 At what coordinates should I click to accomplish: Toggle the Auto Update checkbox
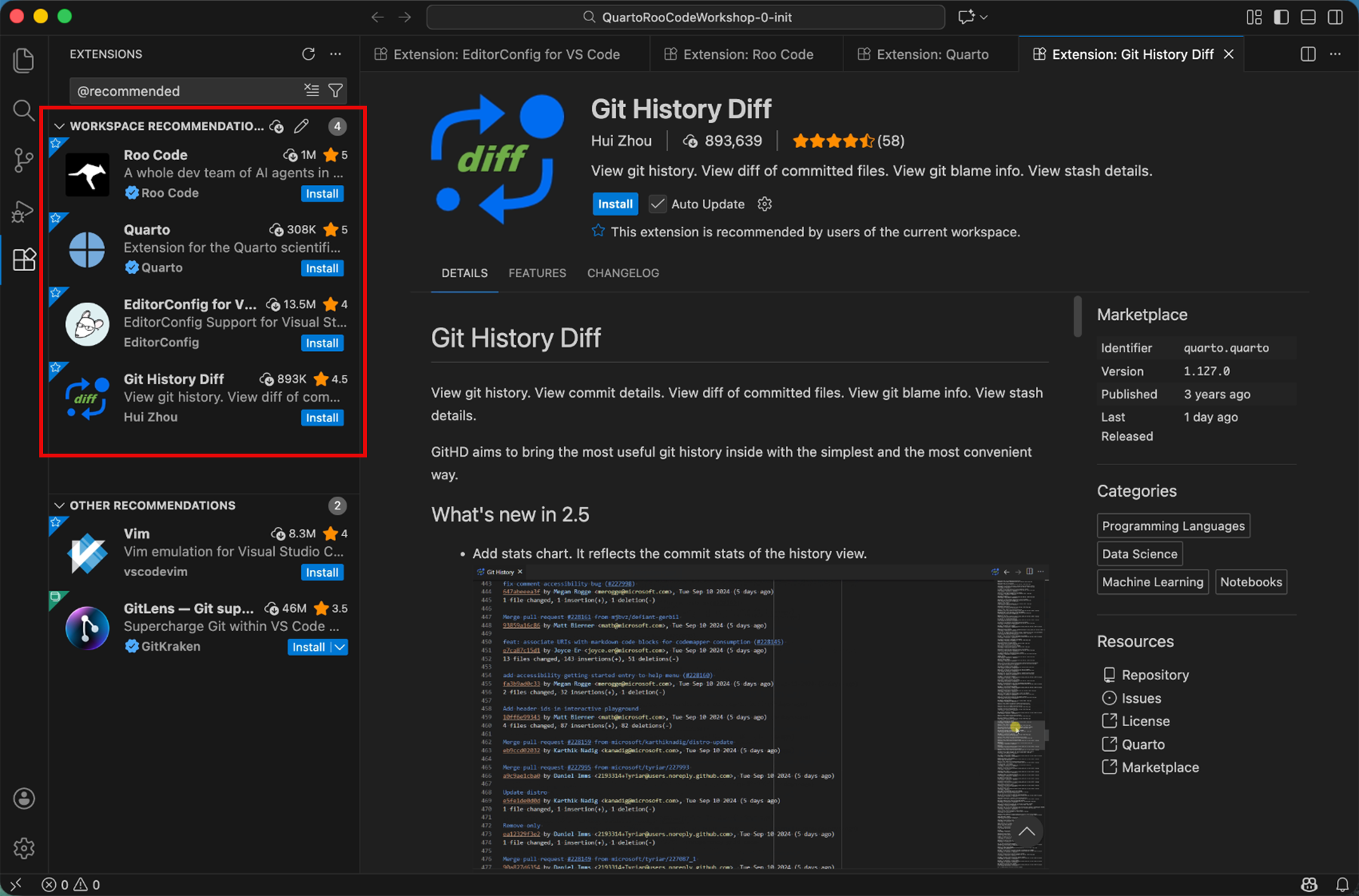point(658,204)
